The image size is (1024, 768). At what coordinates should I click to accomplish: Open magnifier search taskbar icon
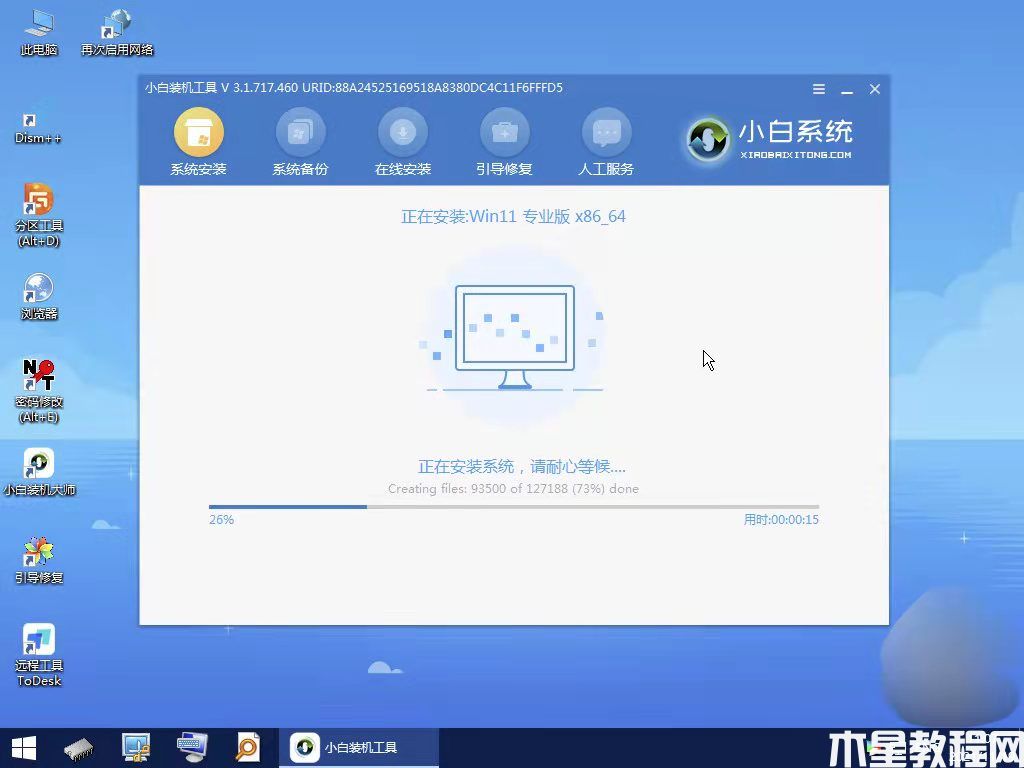click(248, 748)
